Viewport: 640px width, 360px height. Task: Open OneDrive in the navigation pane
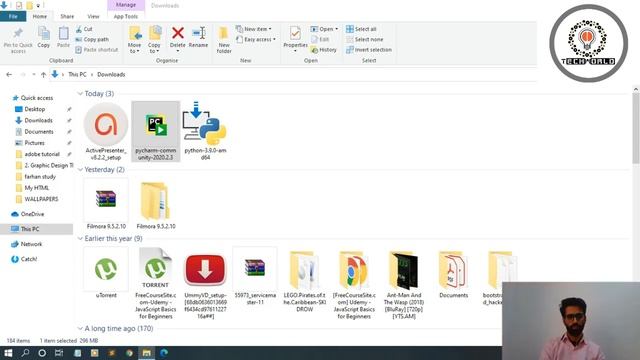point(32,214)
